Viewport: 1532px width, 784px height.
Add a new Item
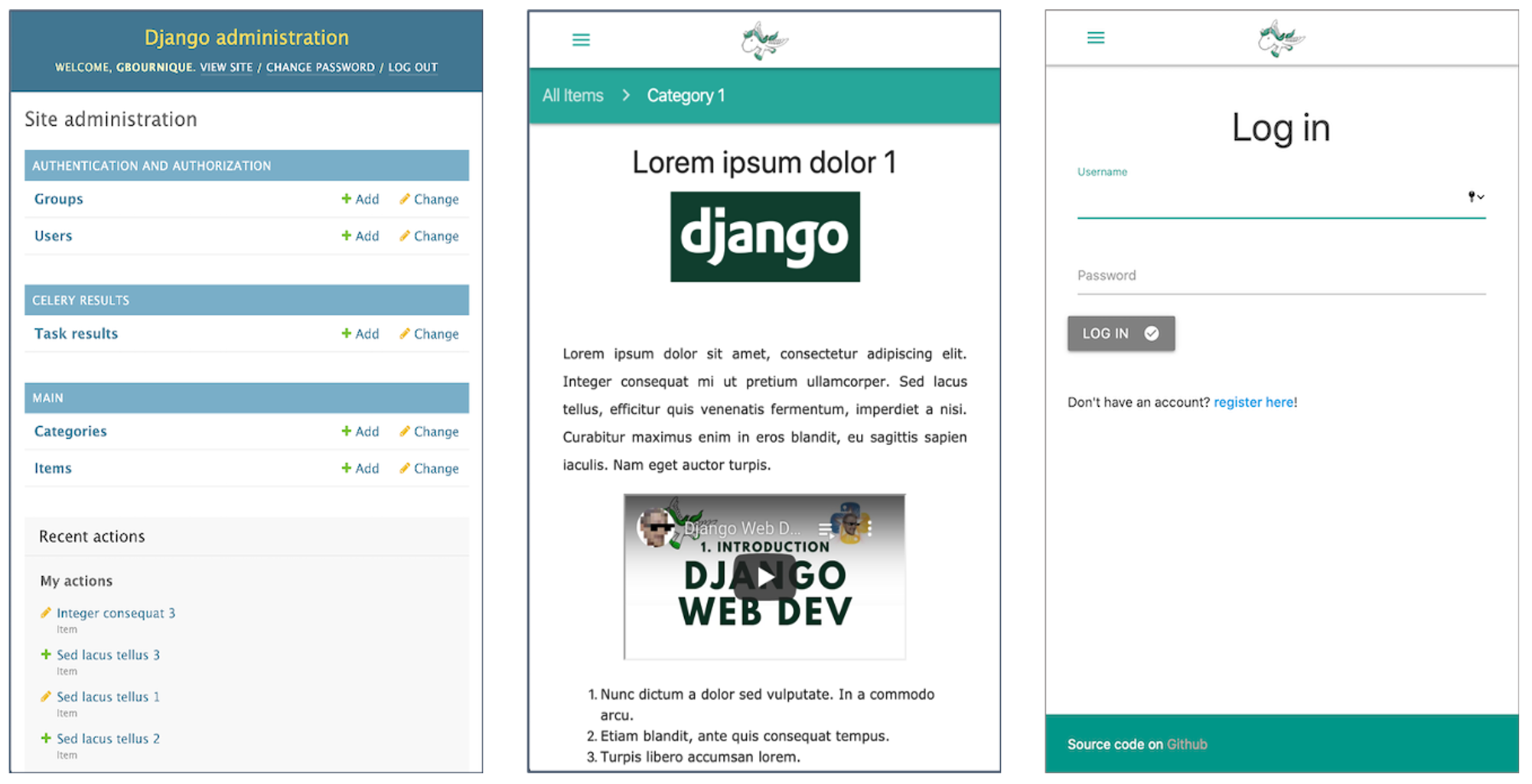[x=360, y=468]
